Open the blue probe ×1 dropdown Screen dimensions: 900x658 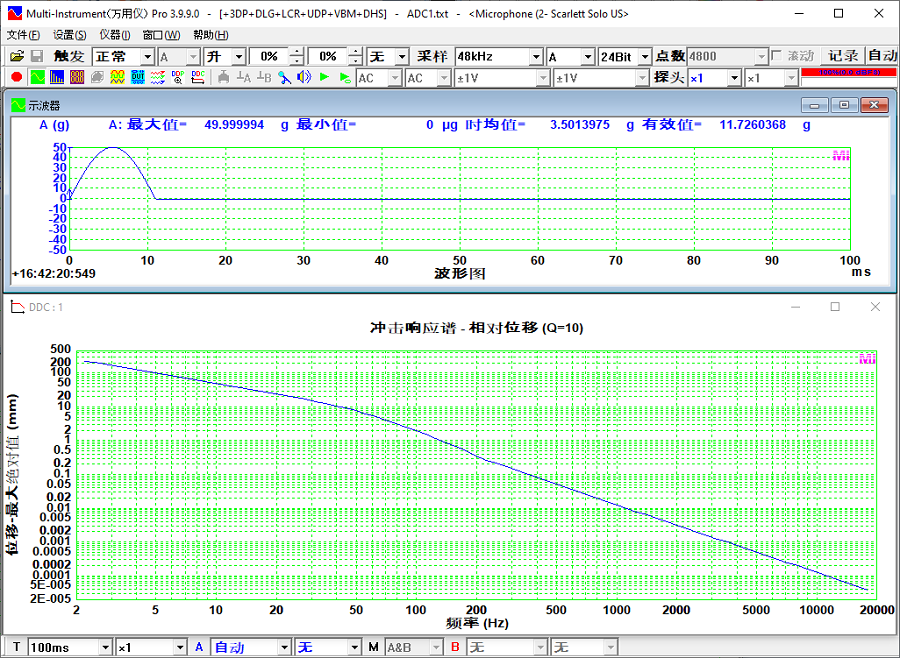(x=735, y=78)
